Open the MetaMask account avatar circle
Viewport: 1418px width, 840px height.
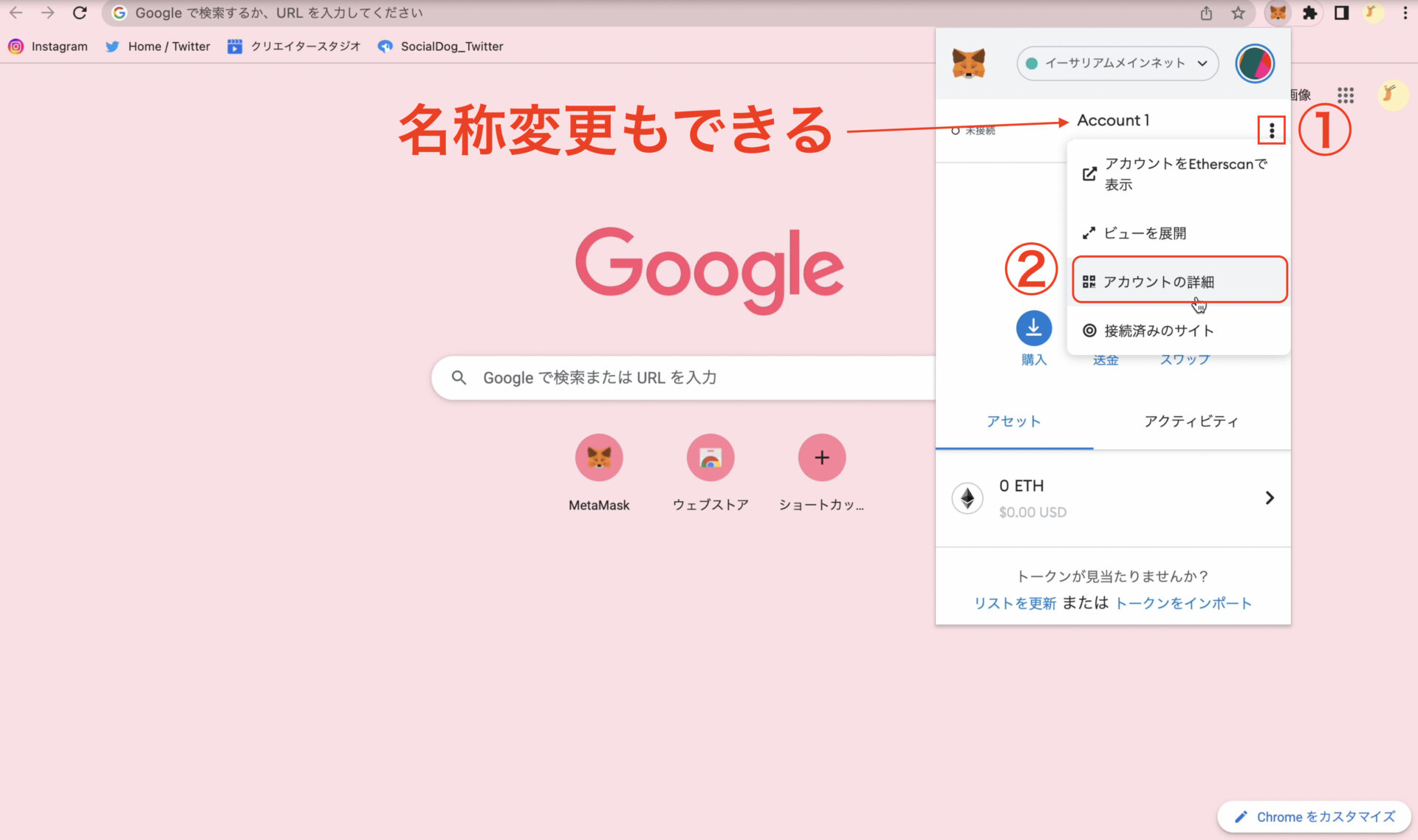[x=1255, y=63]
